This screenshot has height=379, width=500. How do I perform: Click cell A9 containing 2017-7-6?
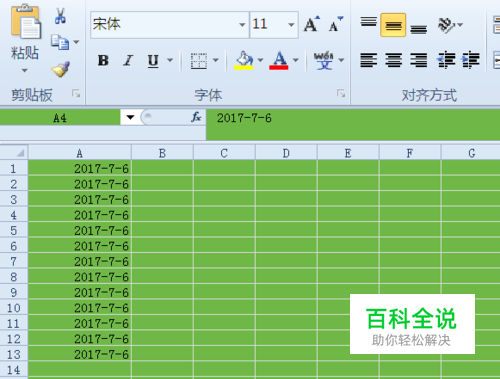point(80,292)
